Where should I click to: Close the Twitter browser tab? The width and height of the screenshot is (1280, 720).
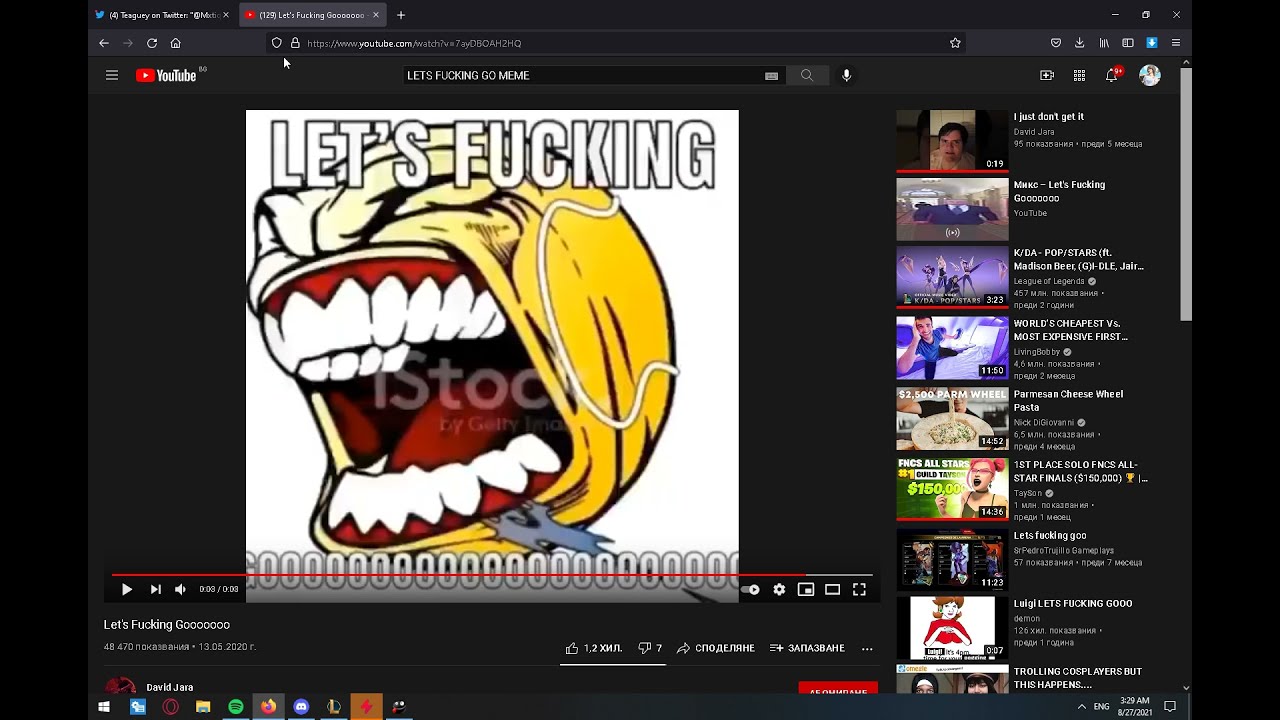pos(226,15)
